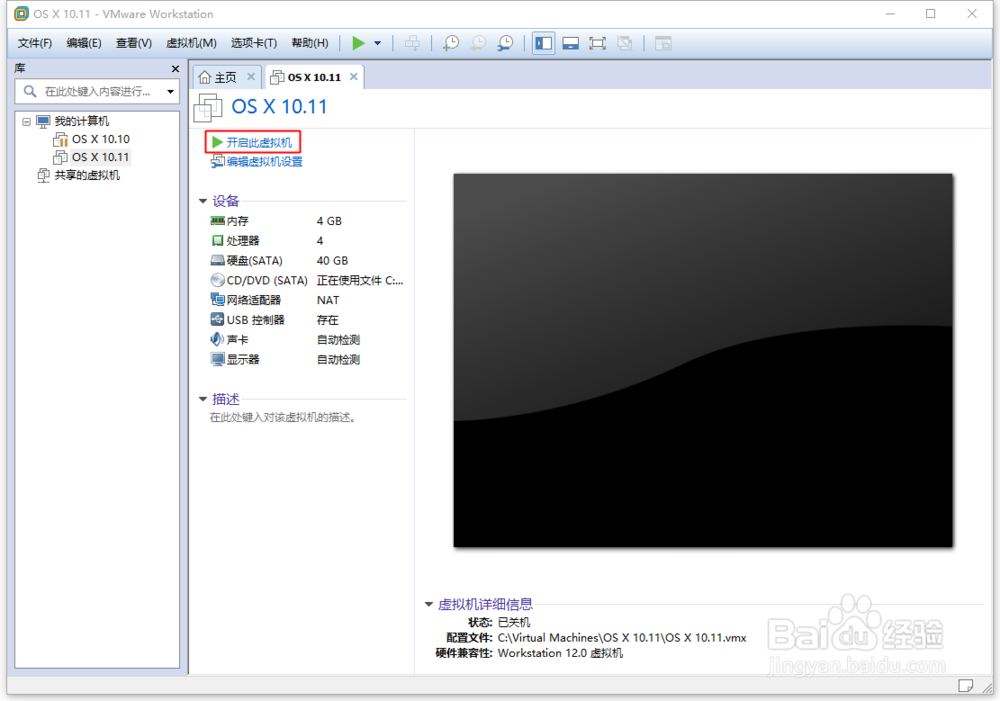Click the 显示器 display device icon
Image resolution: width=1000 pixels, height=701 pixels.
217,359
